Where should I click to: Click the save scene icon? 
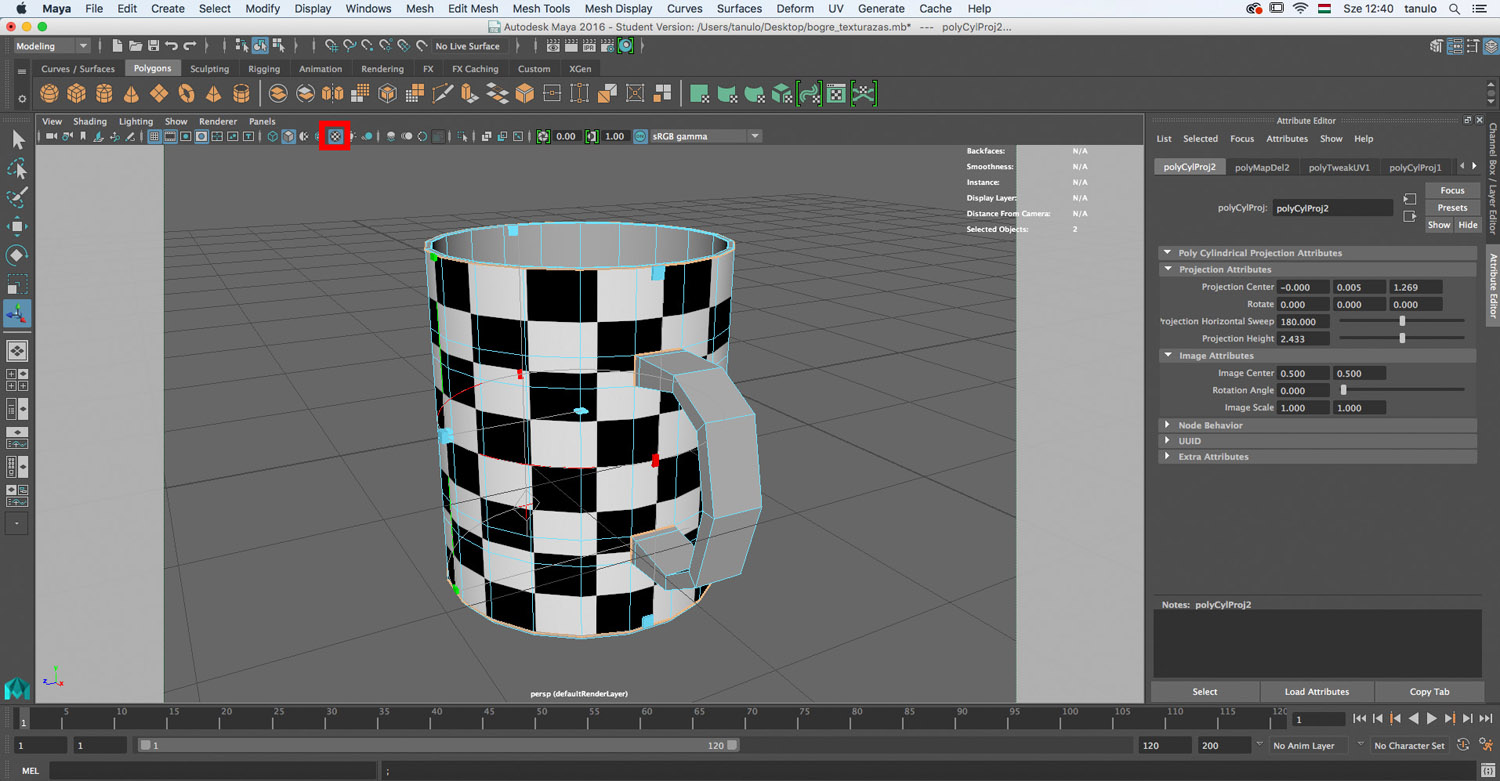point(153,46)
